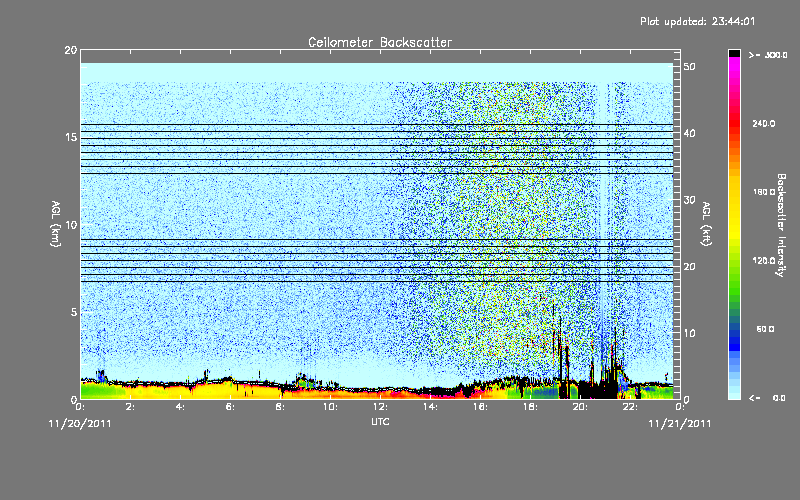
Task: Select the '>= 300.0' colorbar maximum label
Action: (768, 55)
